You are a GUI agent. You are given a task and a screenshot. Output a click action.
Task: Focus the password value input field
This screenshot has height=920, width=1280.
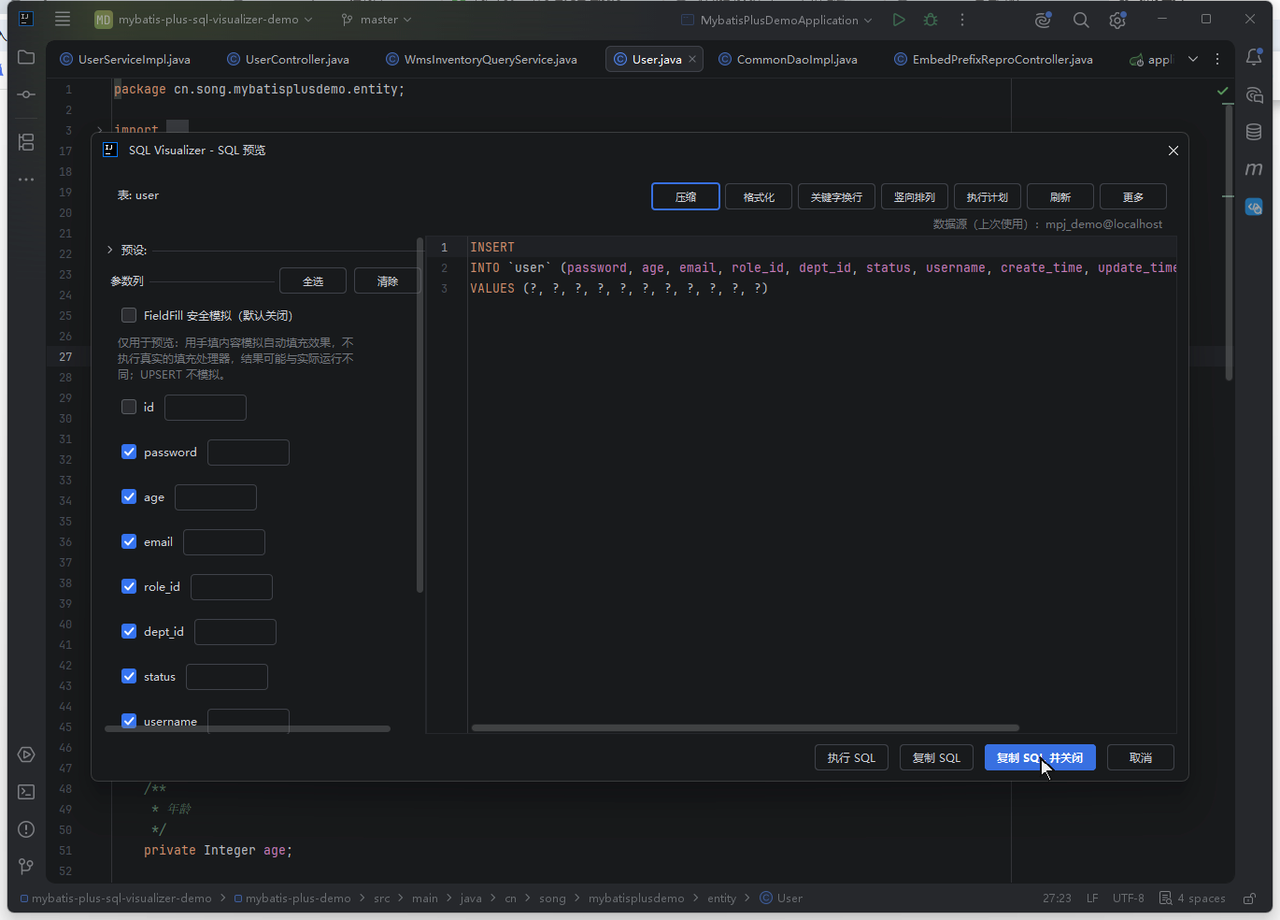coord(248,452)
